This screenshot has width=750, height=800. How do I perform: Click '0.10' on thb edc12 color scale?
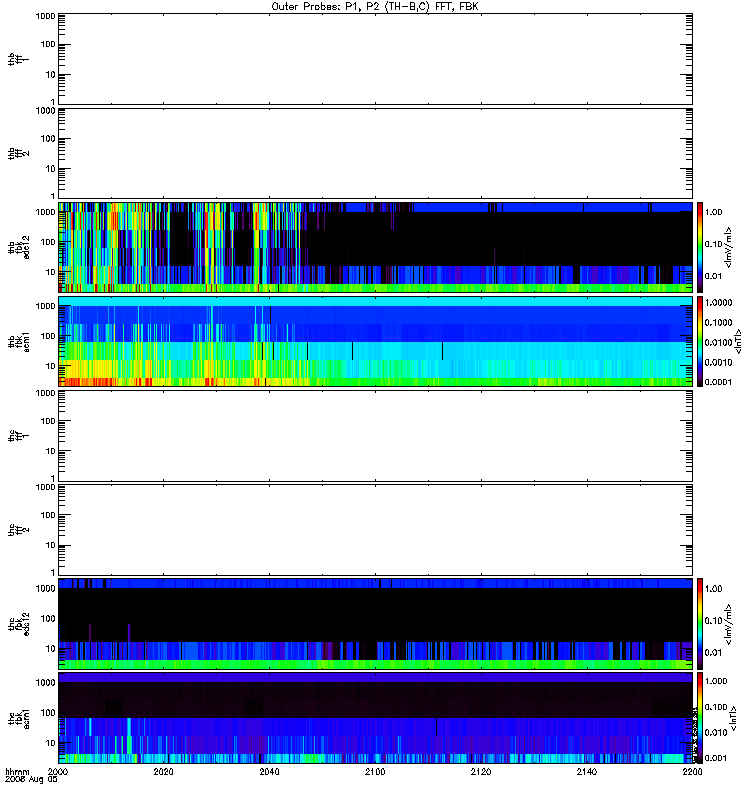[x=714, y=244]
